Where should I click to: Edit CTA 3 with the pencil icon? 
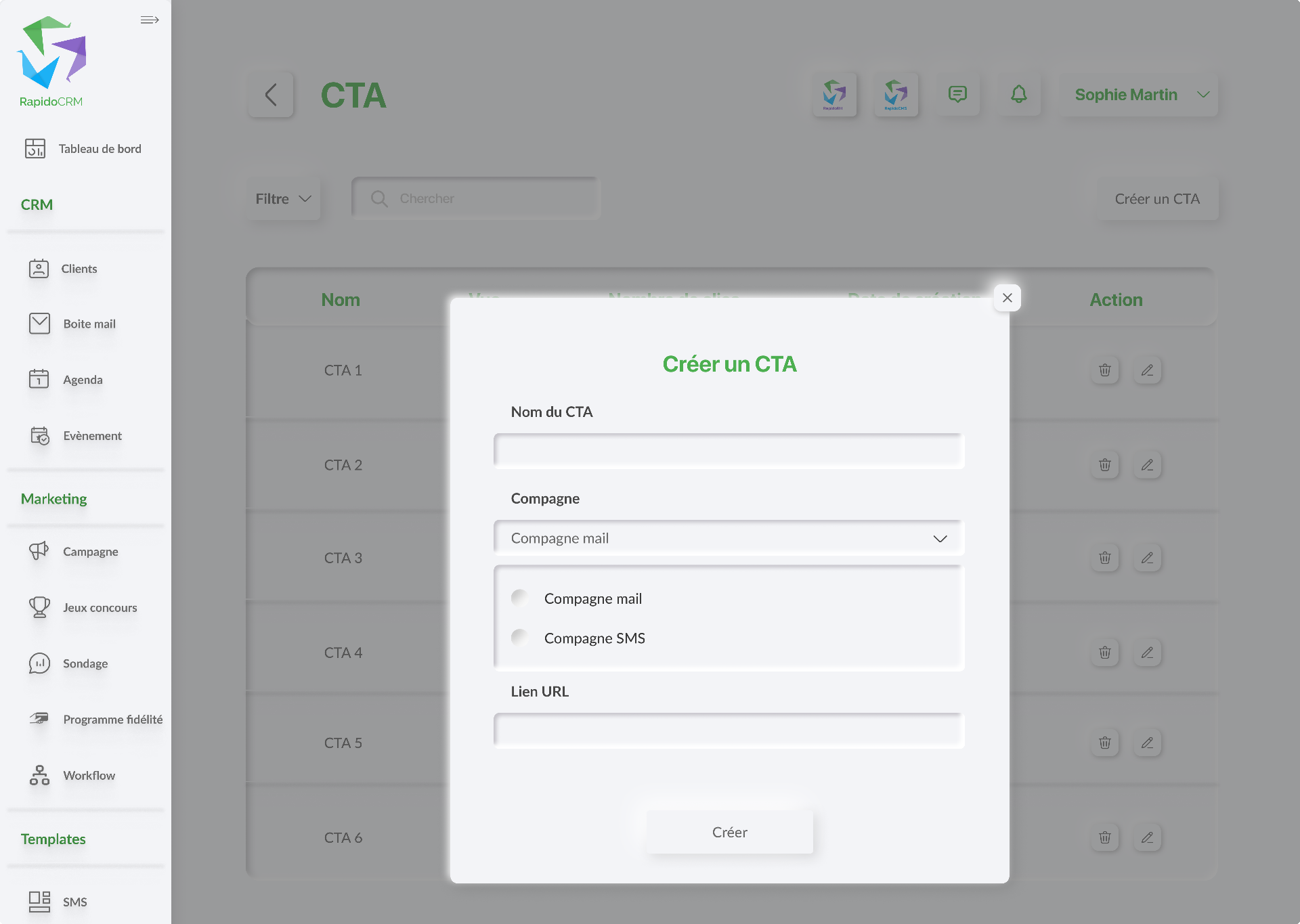click(1148, 558)
